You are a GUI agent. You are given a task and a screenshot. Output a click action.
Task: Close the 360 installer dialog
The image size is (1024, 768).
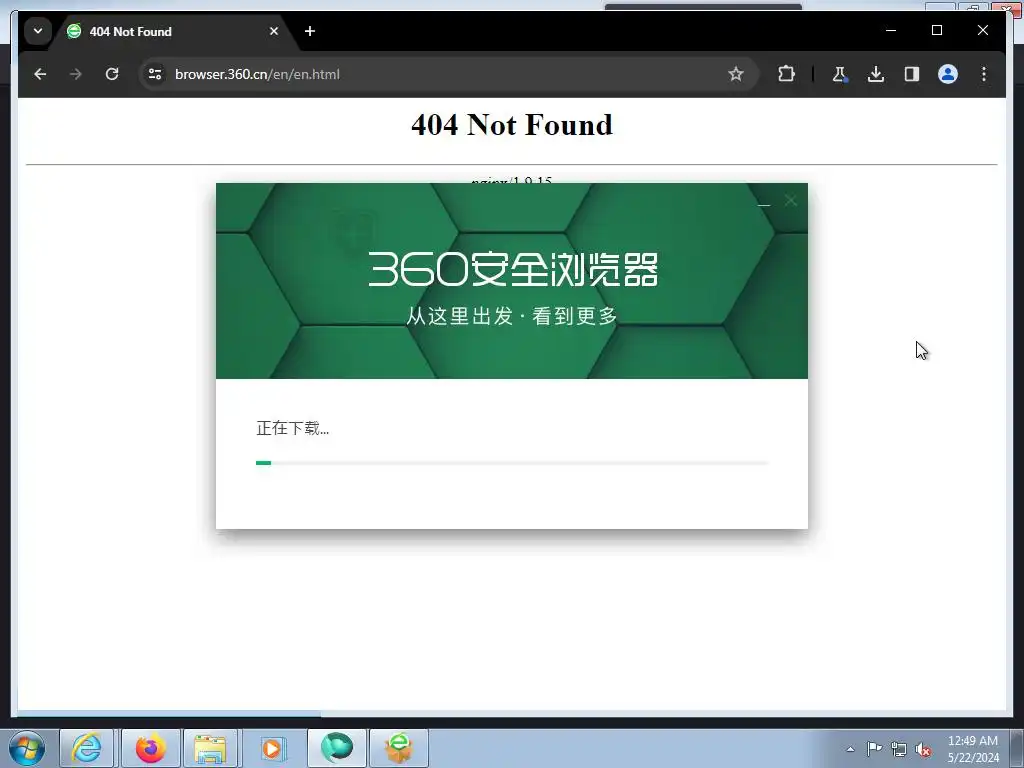pyautogui.click(x=791, y=200)
